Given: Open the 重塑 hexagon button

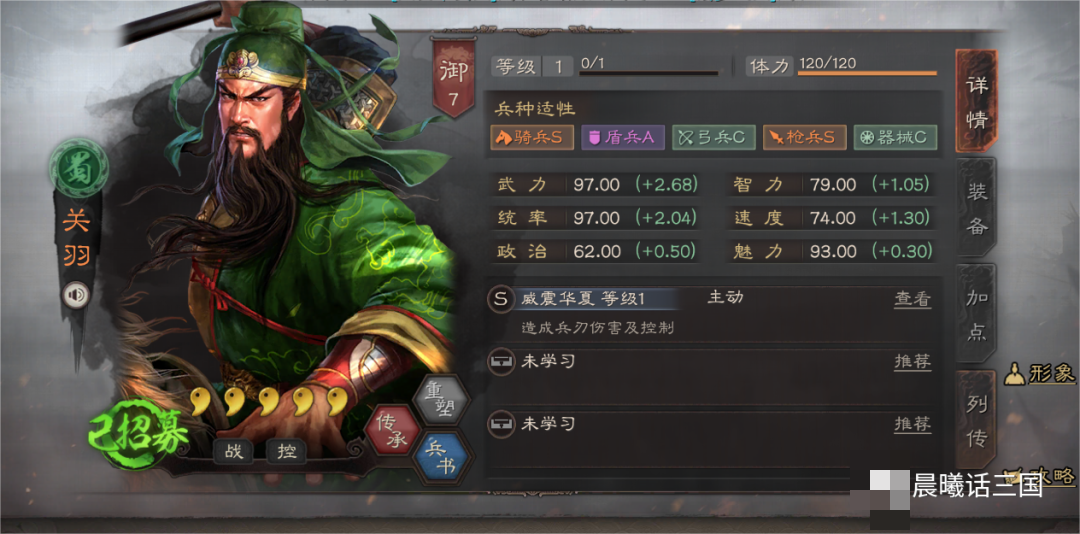Looking at the screenshot, I should tap(441, 398).
